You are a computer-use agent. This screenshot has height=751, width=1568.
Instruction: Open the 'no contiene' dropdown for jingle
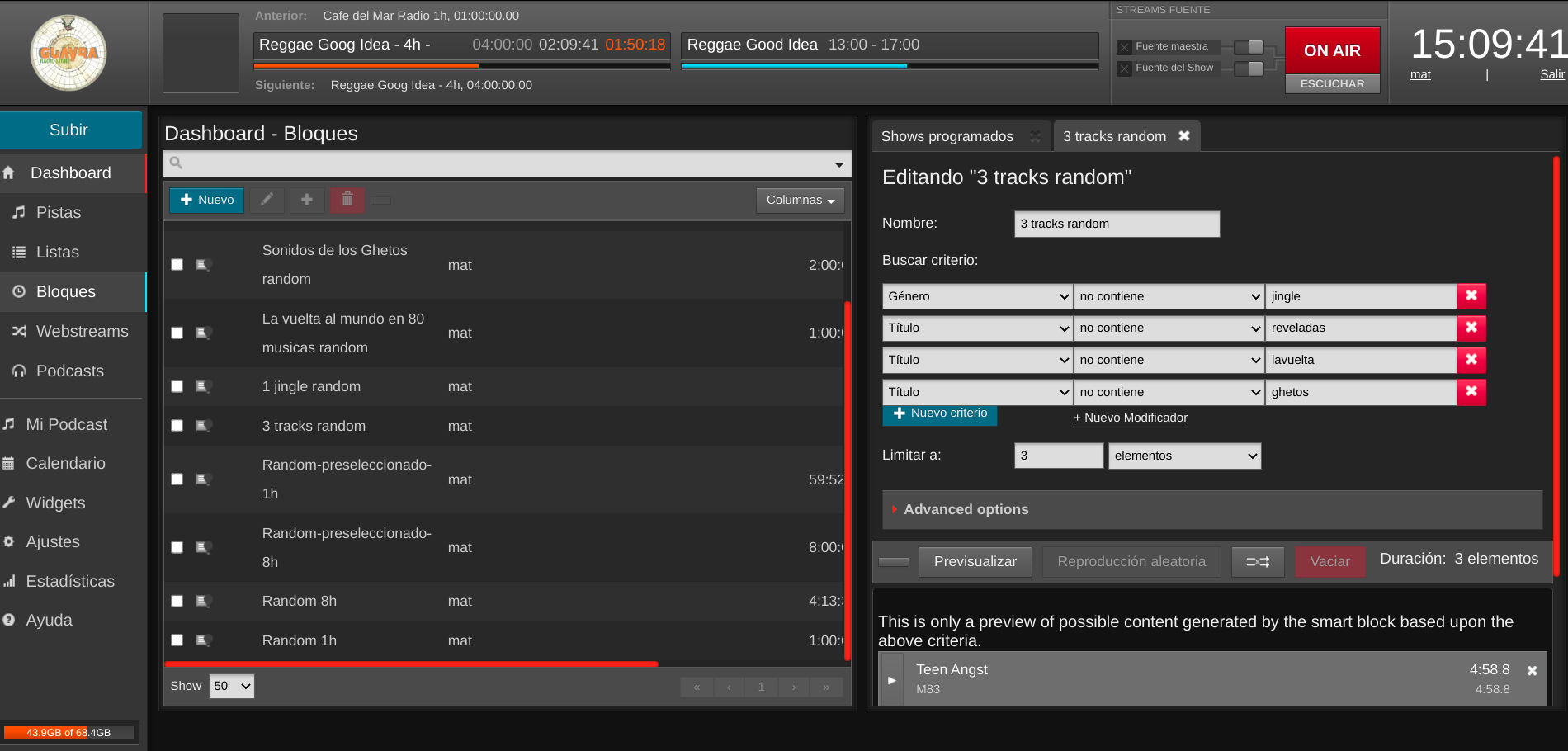coord(1169,296)
